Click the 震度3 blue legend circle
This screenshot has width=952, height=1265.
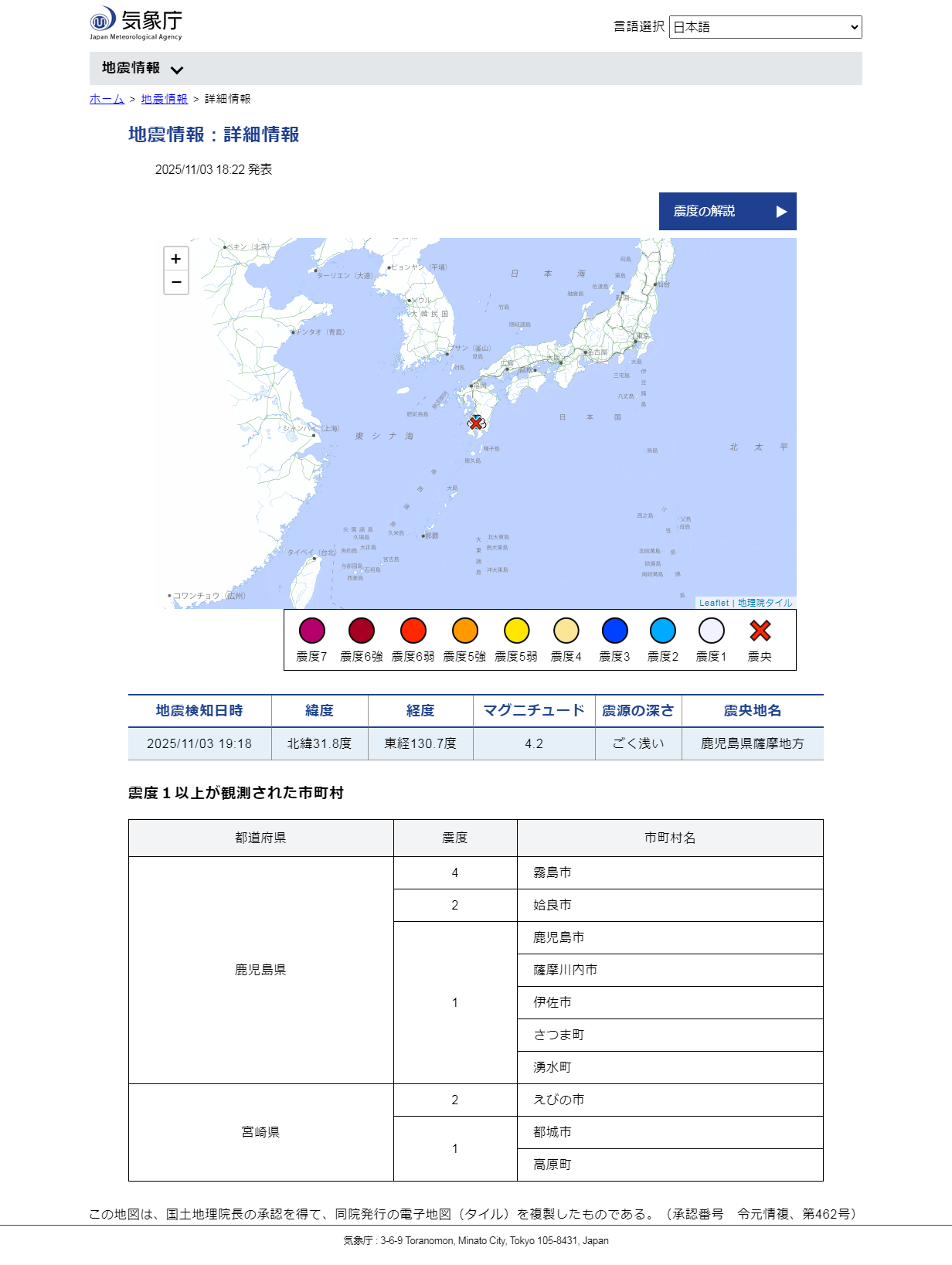pyautogui.click(x=615, y=631)
